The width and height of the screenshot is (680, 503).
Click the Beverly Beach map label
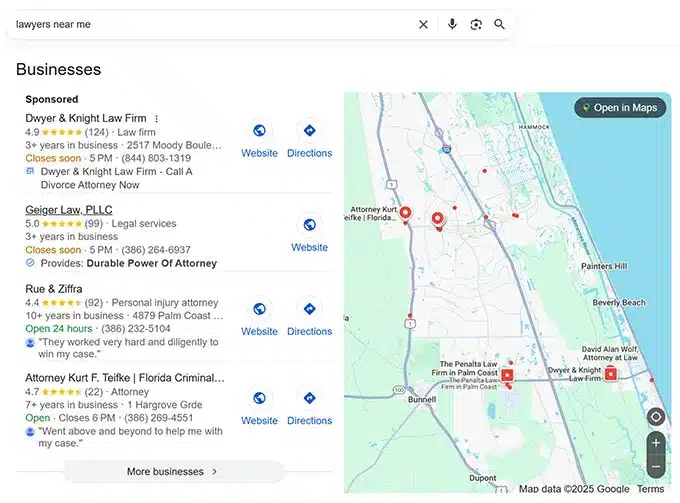point(619,302)
